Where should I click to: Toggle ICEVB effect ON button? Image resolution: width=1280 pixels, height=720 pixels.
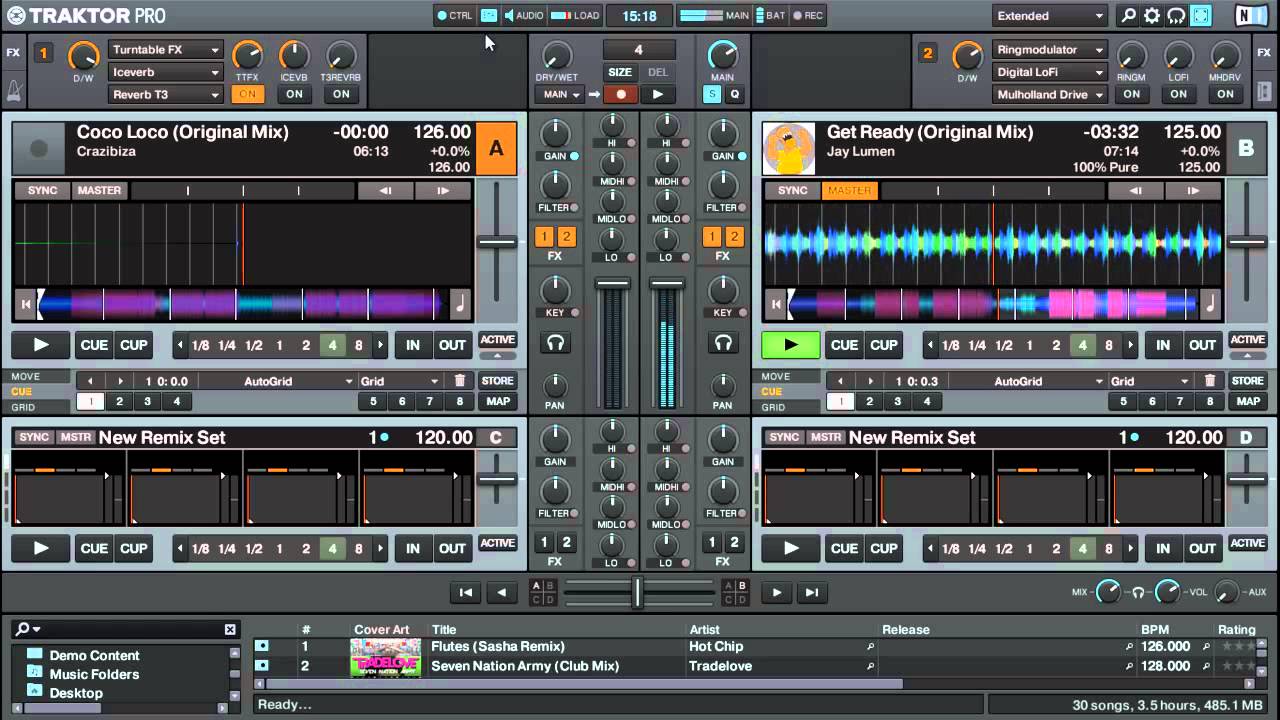click(x=294, y=94)
